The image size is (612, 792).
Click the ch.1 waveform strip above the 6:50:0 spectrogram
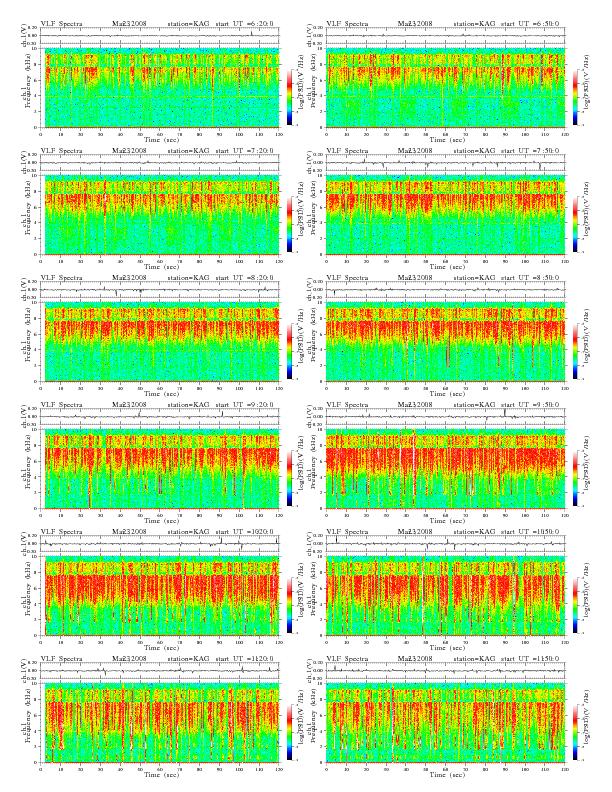click(445, 36)
